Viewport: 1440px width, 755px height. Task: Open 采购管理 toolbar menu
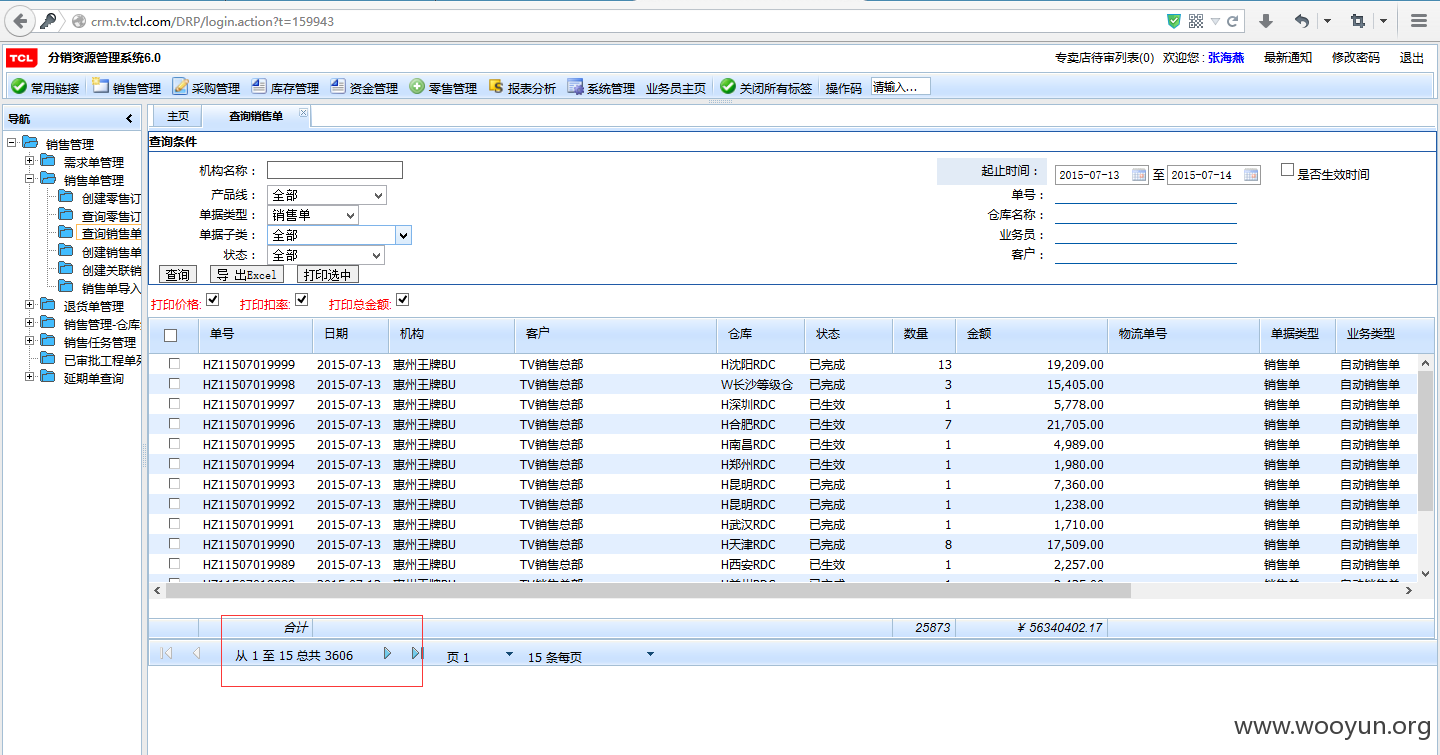click(x=206, y=88)
